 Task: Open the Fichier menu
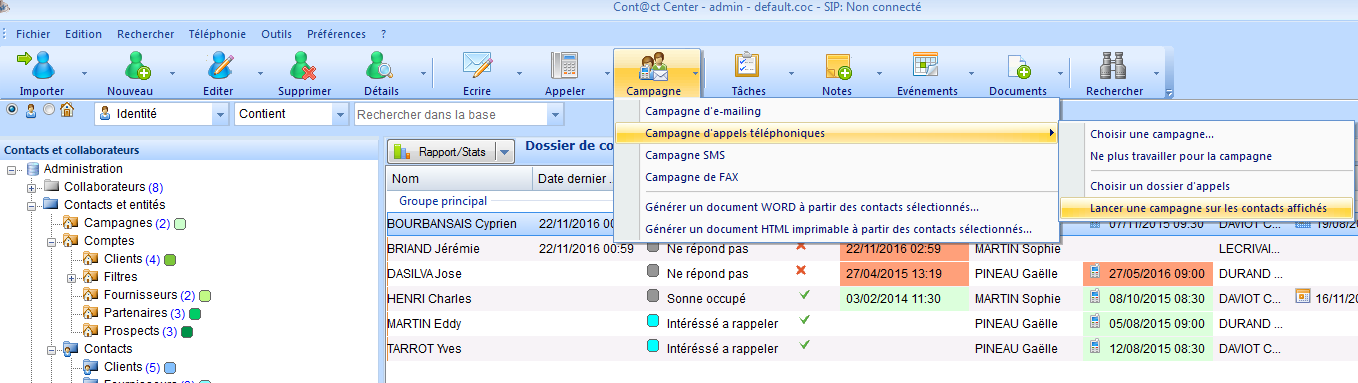click(x=33, y=34)
